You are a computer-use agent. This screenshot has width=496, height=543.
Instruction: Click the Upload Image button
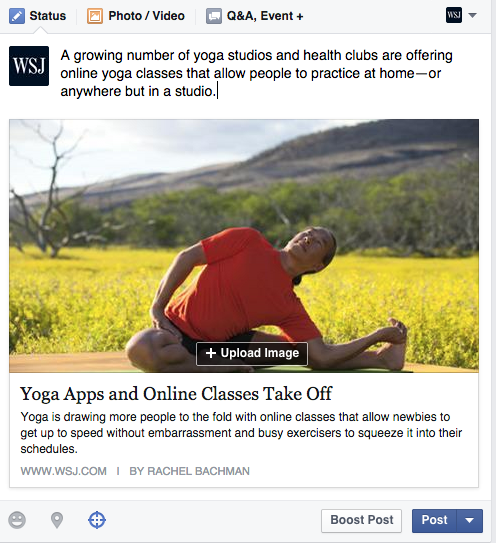pos(252,354)
